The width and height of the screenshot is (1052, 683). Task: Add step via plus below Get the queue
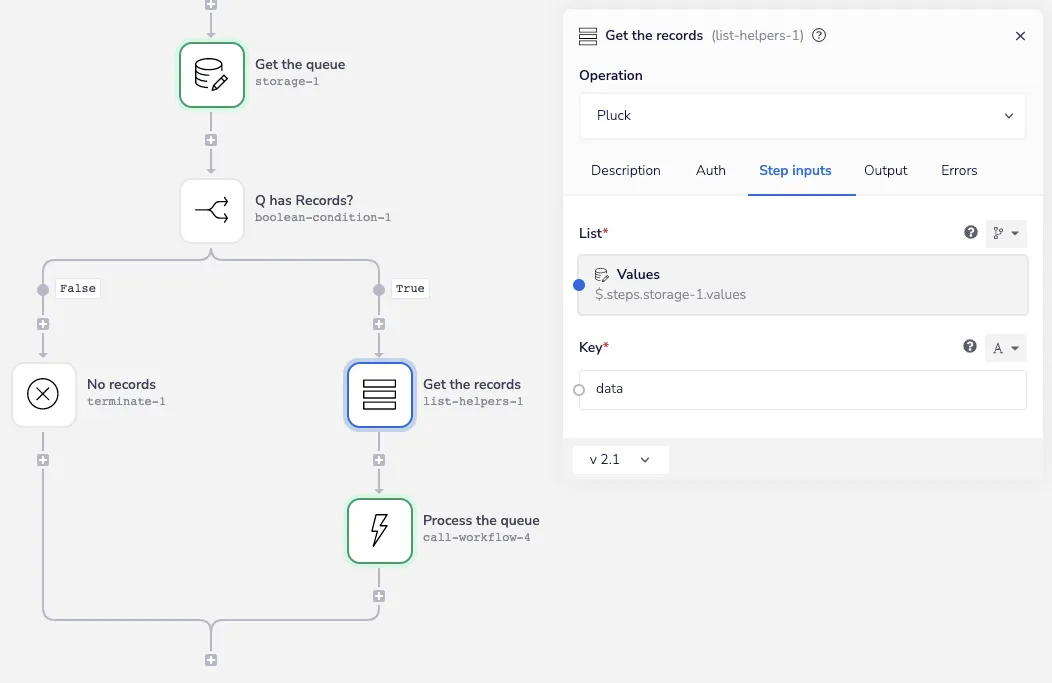point(211,140)
